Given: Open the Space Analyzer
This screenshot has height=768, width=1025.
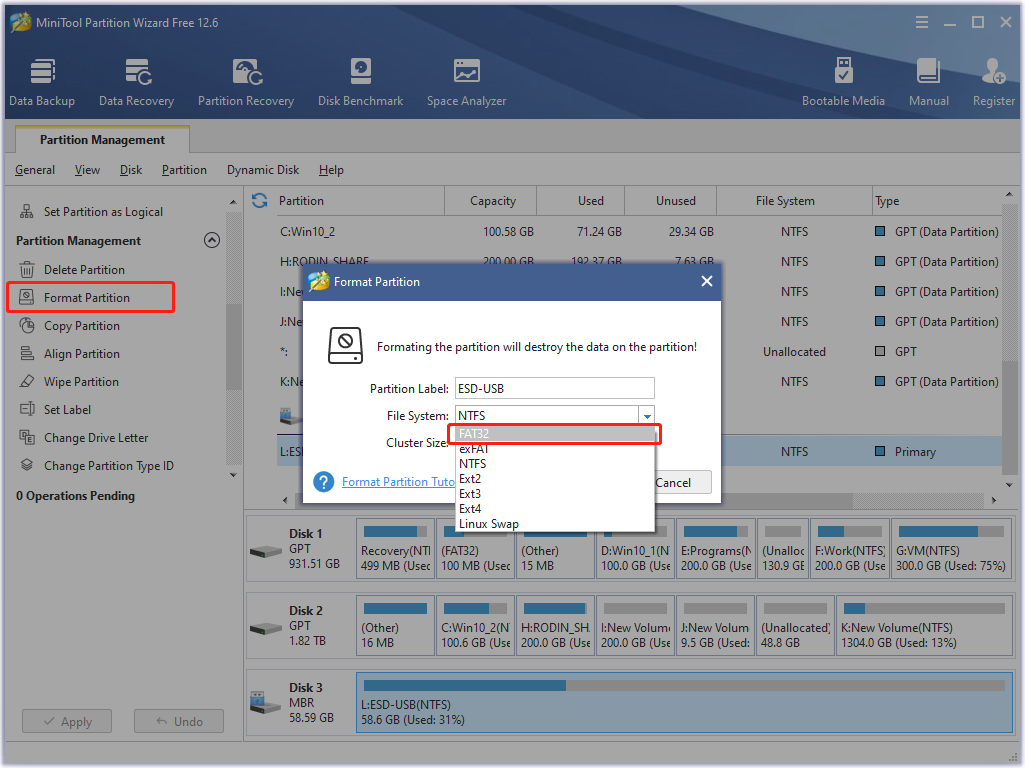Looking at the screenshot, I should pyautogui.click(x=466, y=82).
